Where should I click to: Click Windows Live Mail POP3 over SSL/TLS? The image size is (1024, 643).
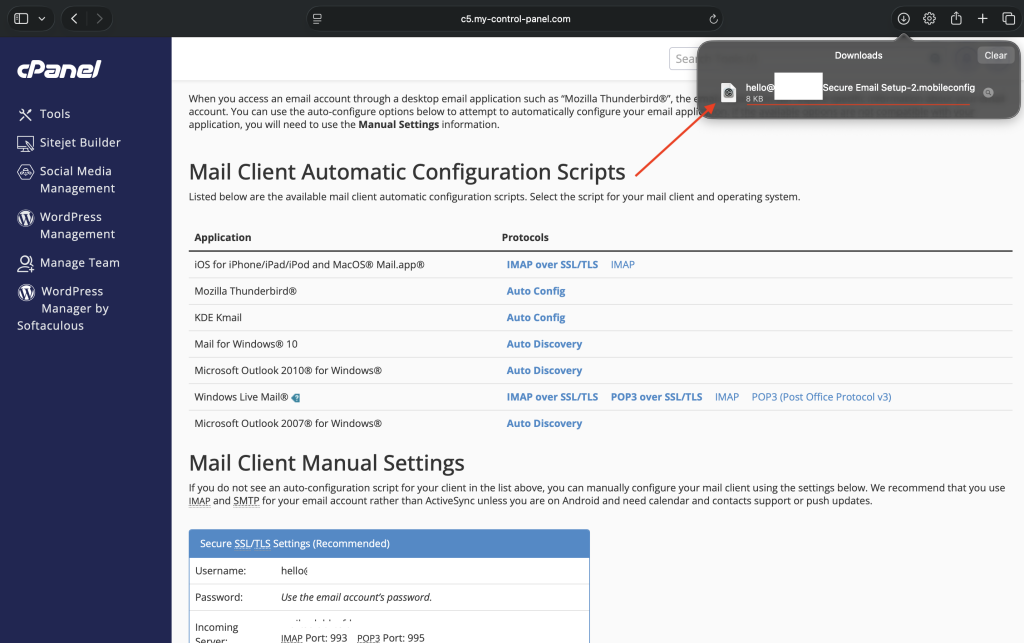tap(656, 397)
